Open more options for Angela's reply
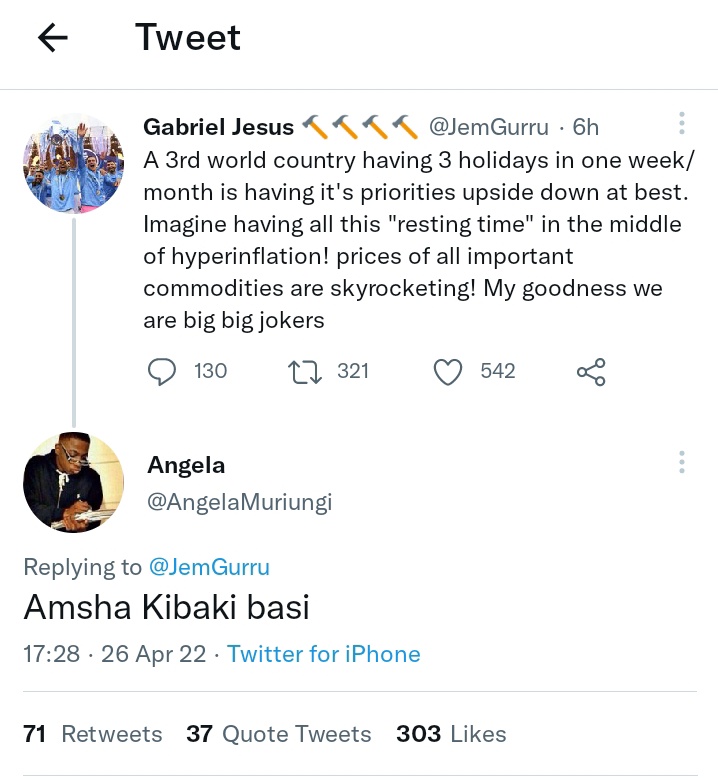Screen dimensions: 718x781 point(682,462)
